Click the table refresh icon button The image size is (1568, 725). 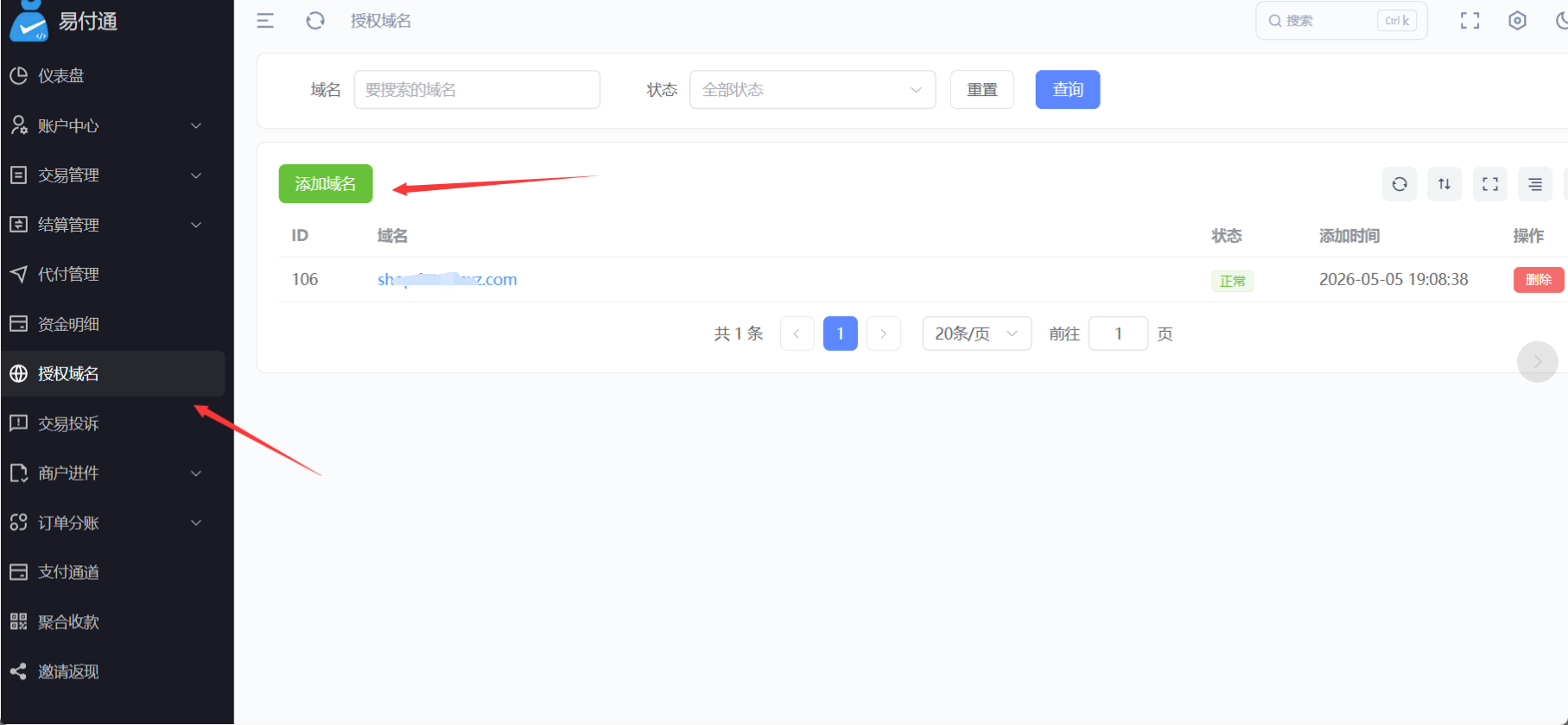pyautogui.click(x=1400, y=184)
